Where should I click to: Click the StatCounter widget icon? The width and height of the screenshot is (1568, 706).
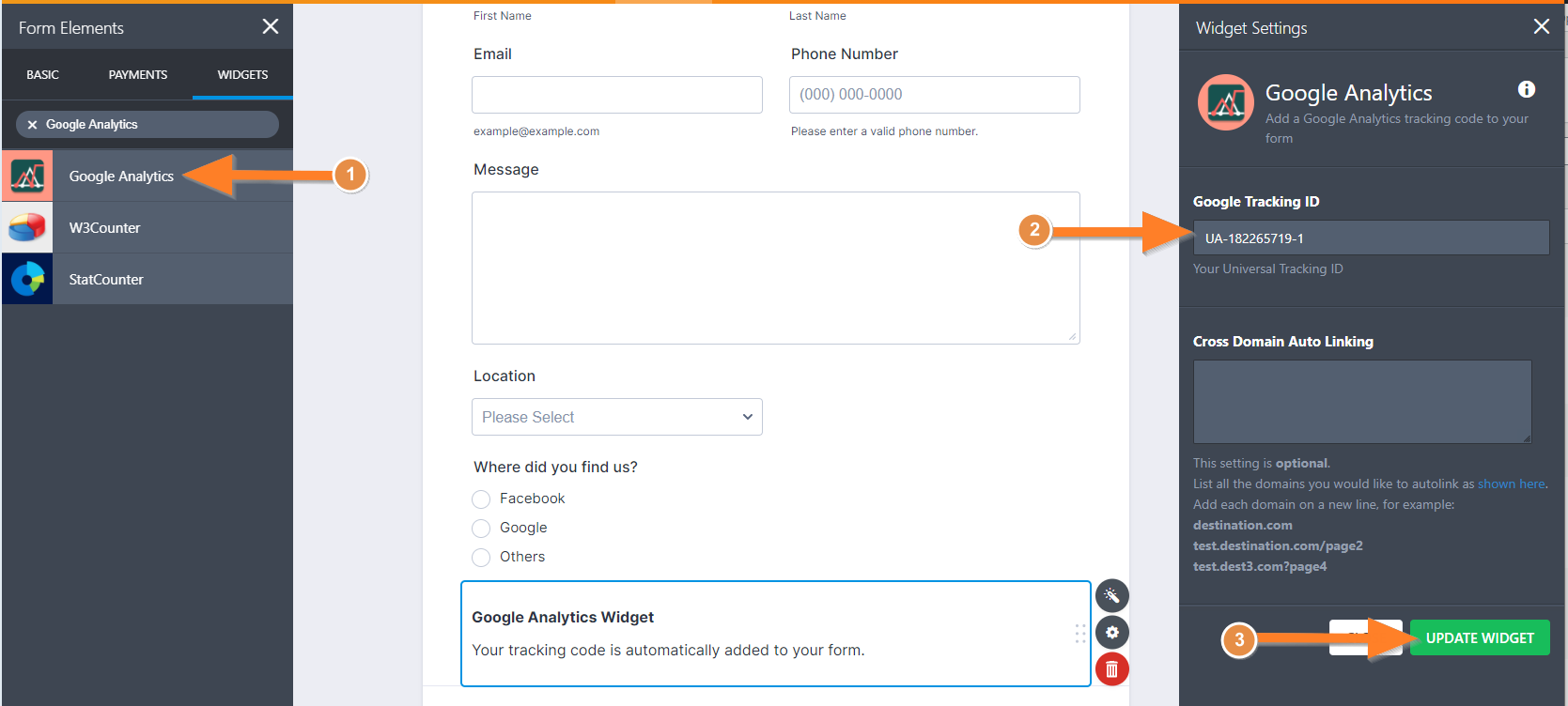pyautogui.click(x=27, y=279)
